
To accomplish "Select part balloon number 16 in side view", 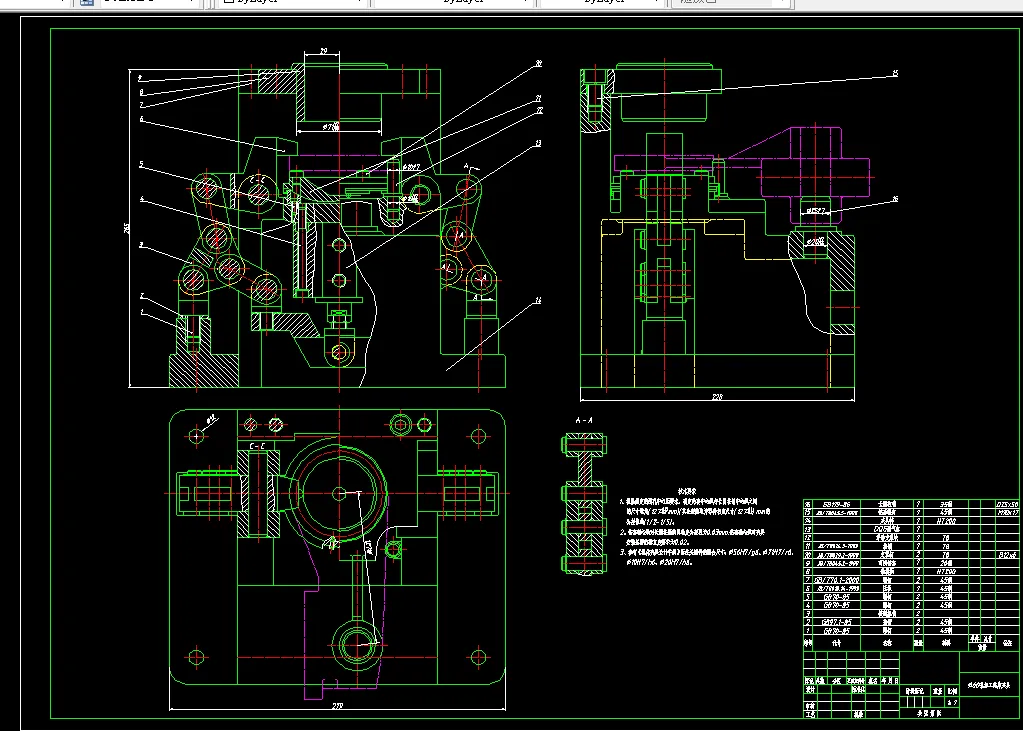I will pyautogui.click(x=895, y=198).
